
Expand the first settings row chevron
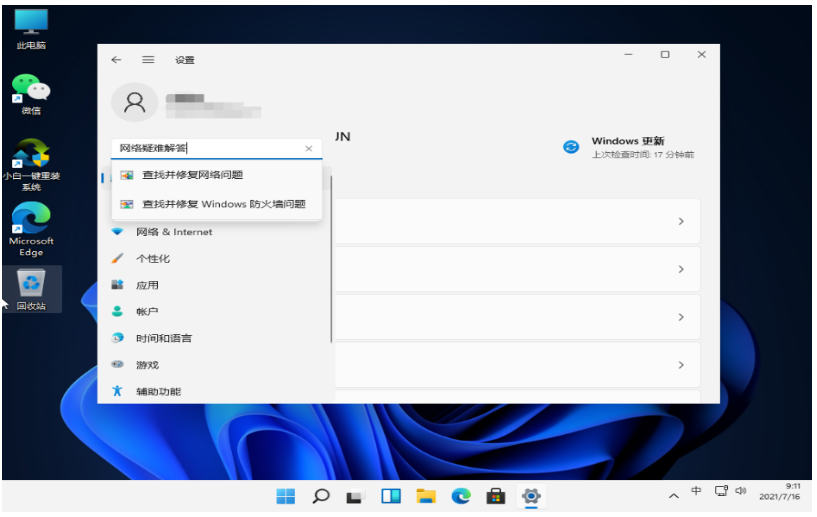click(681, 221)
